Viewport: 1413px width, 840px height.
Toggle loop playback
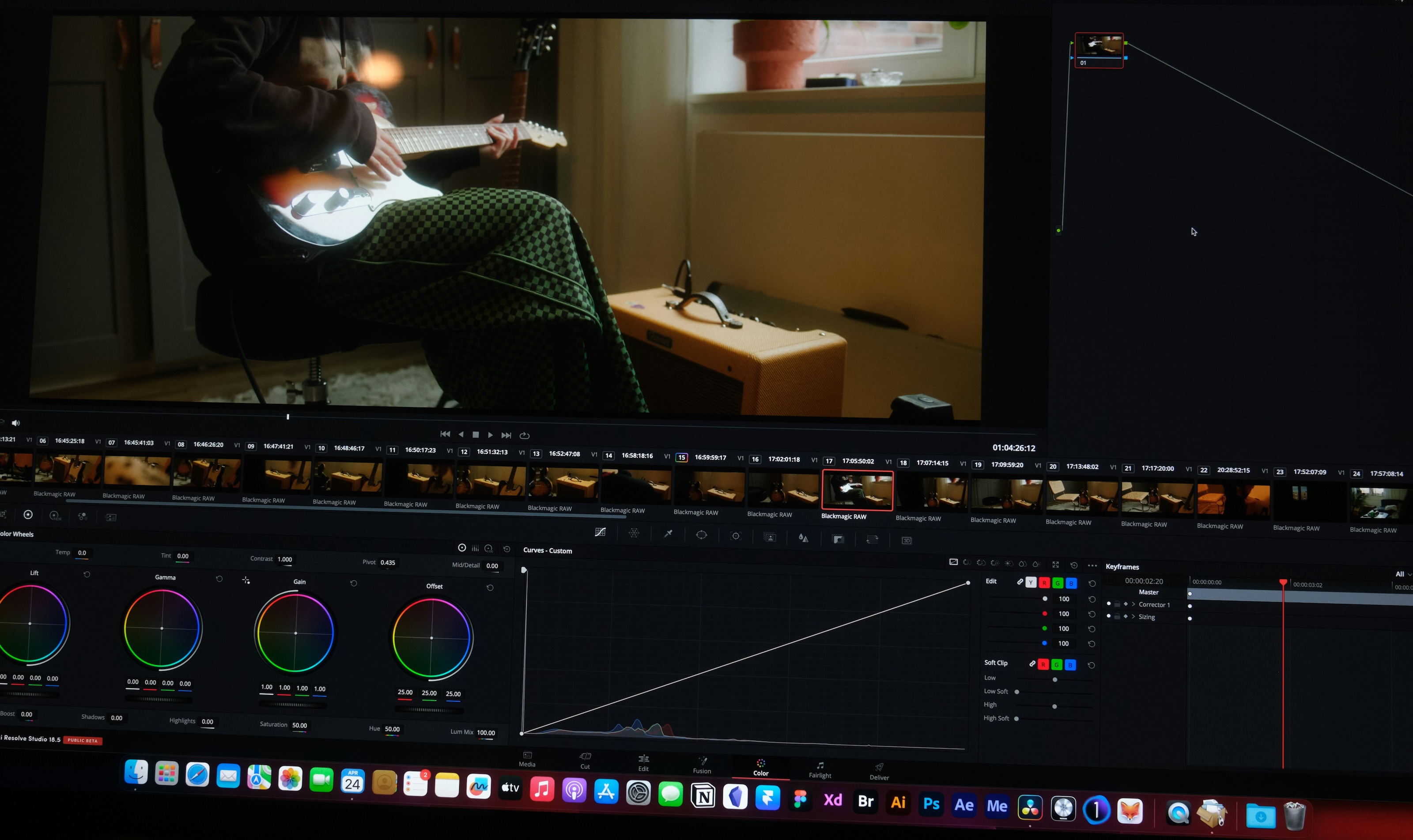click(x=525, y=435)
